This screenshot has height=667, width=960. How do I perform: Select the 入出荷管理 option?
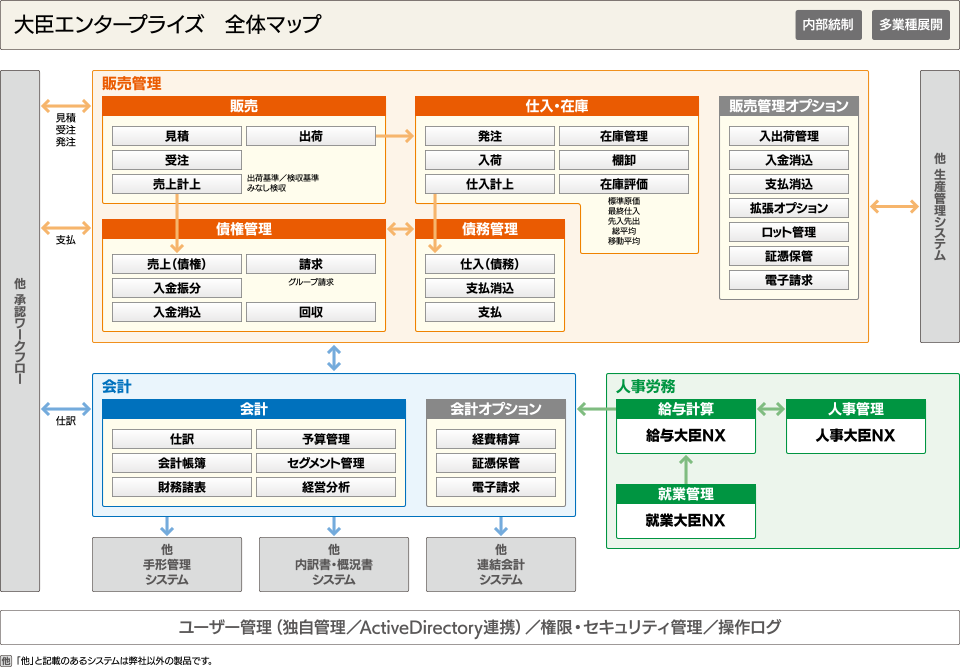[x=789, y=136]
